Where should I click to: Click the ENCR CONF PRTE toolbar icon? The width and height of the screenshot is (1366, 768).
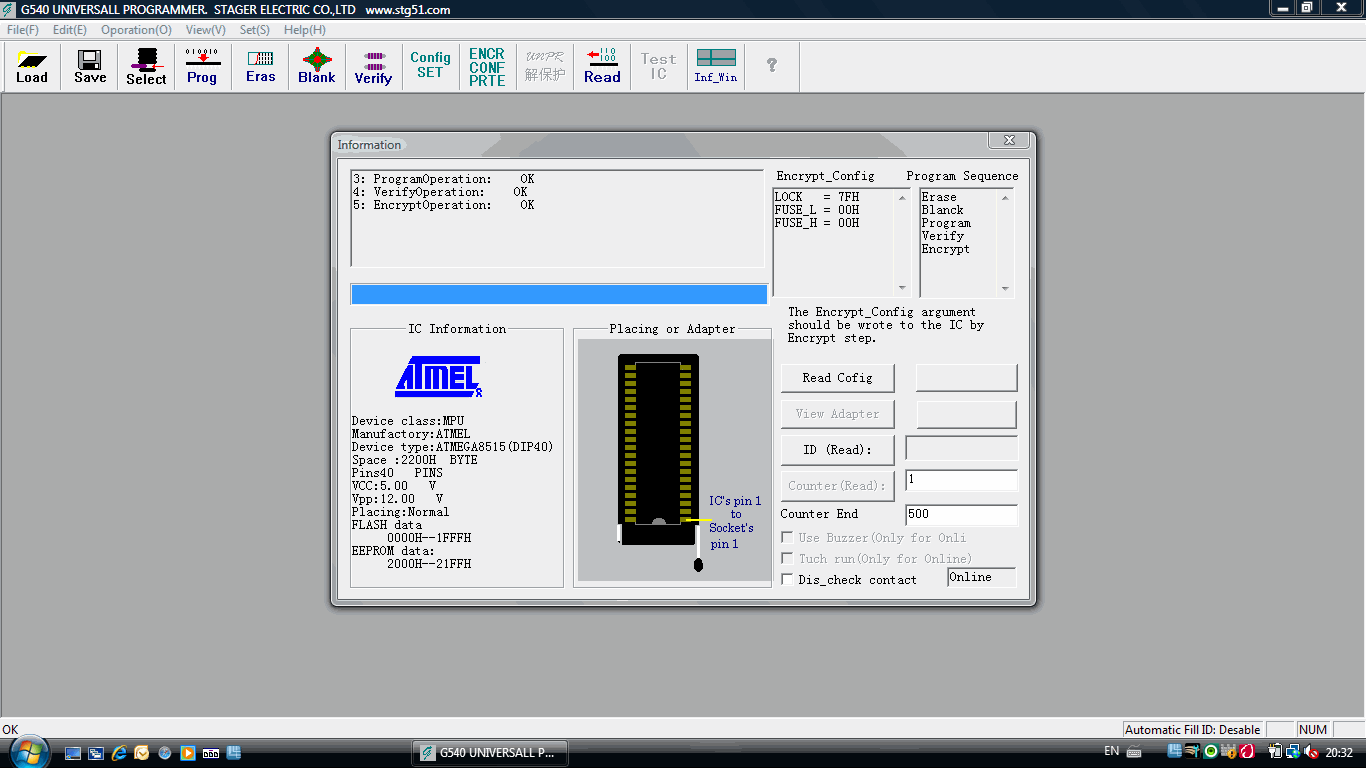(x=487, y=66)
